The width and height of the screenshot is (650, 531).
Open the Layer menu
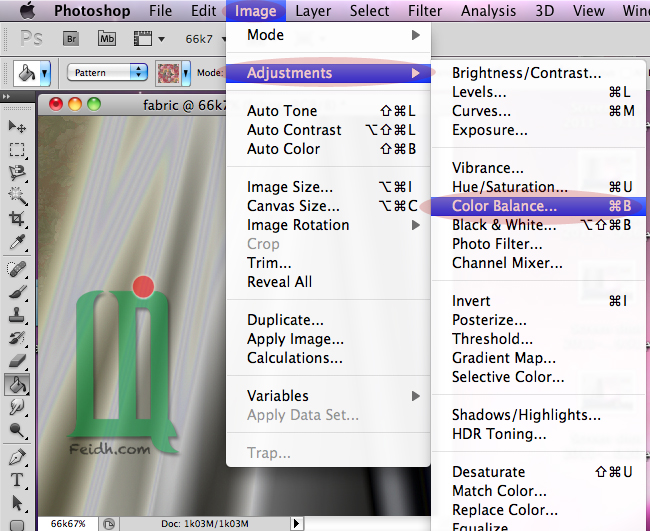[313, 10]
